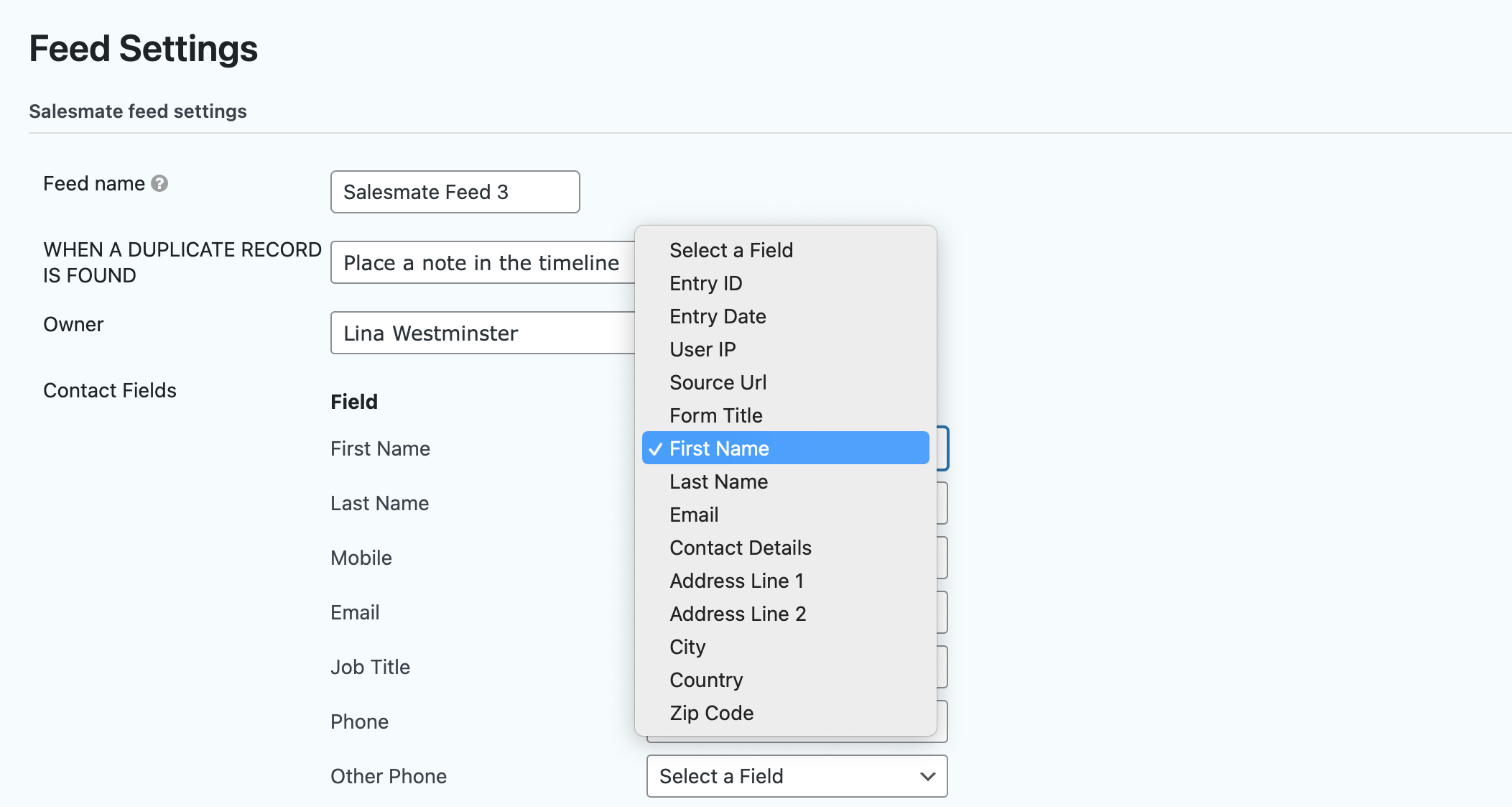Screen dimensions: 1512x807
Task: Click the 'Feed Settings' page title
Action: 143,49
